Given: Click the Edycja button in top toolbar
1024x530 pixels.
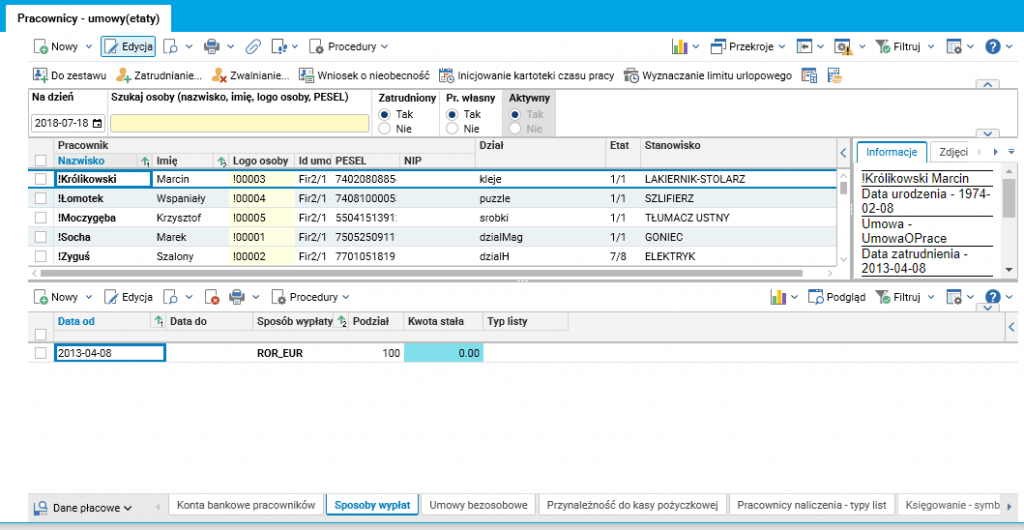Looking at the screenshot, I should coord(128,46).
